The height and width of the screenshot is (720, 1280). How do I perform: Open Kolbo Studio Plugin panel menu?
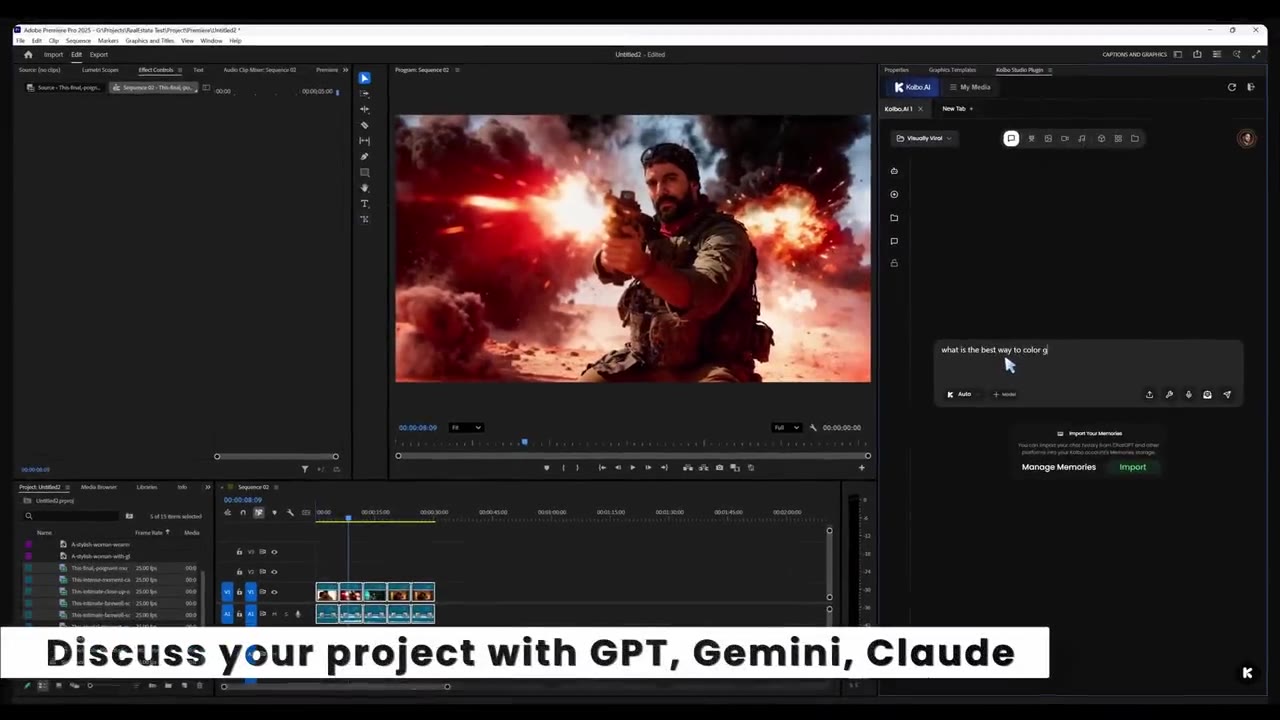1049,70
